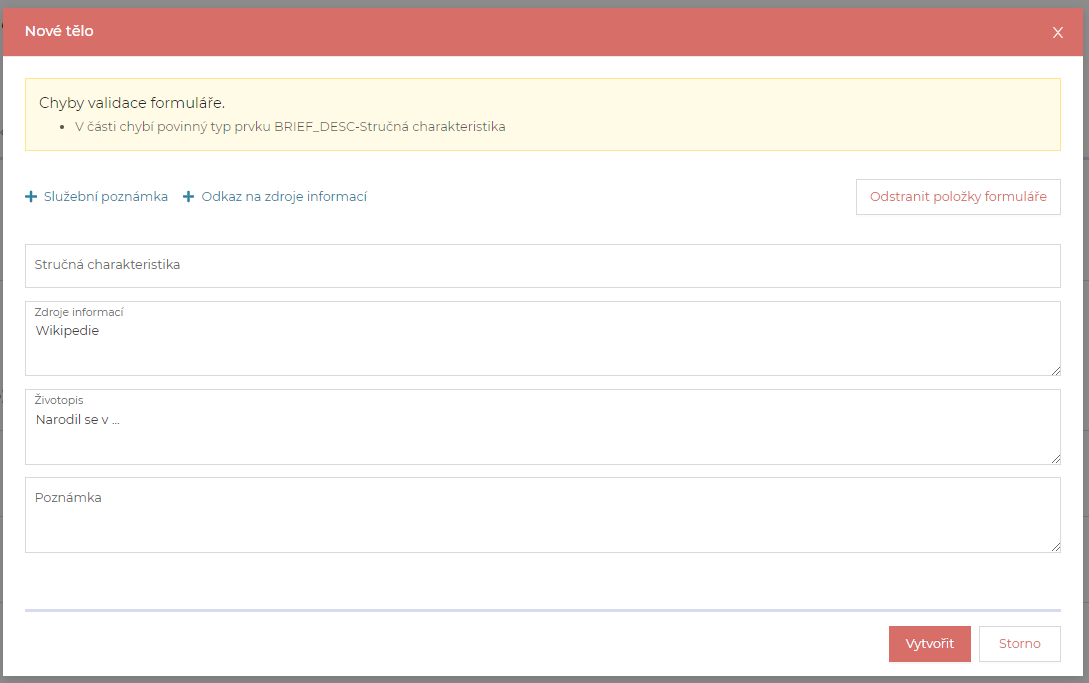
Task: Cancel the dialog with Storno
Action: pyautogui.click(x=1019, y=644)
